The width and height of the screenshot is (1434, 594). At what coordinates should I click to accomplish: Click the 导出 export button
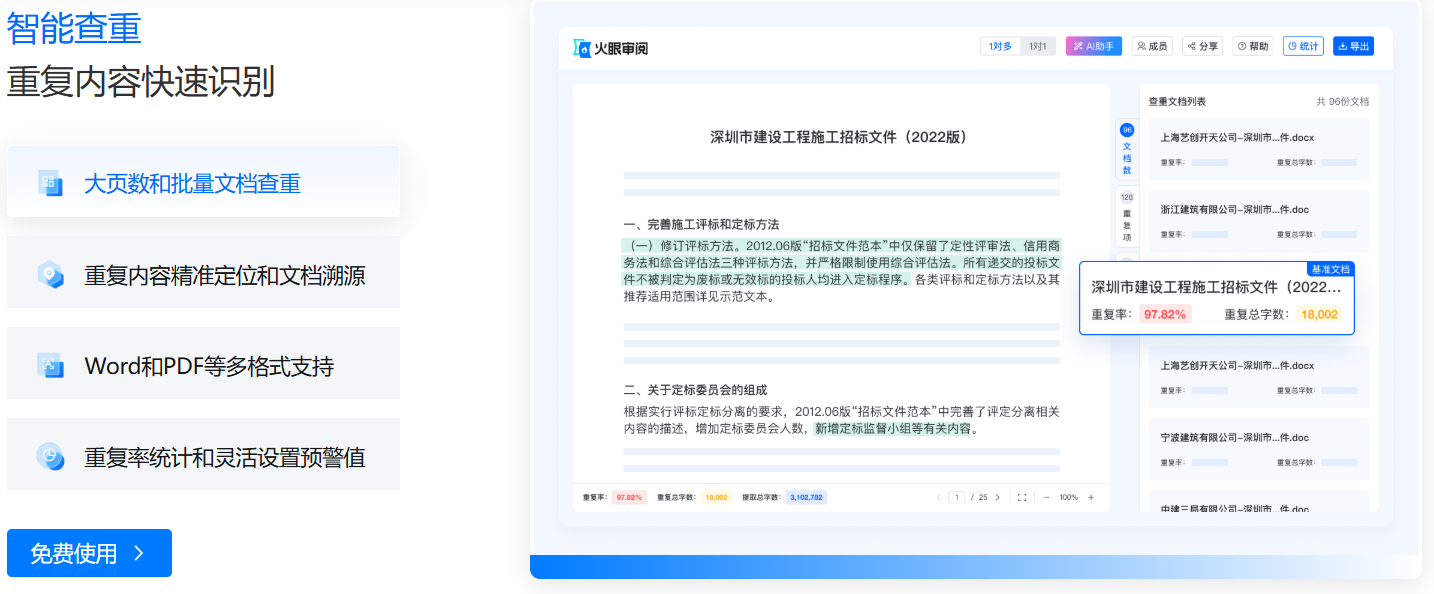click(x=1353, y=46)
